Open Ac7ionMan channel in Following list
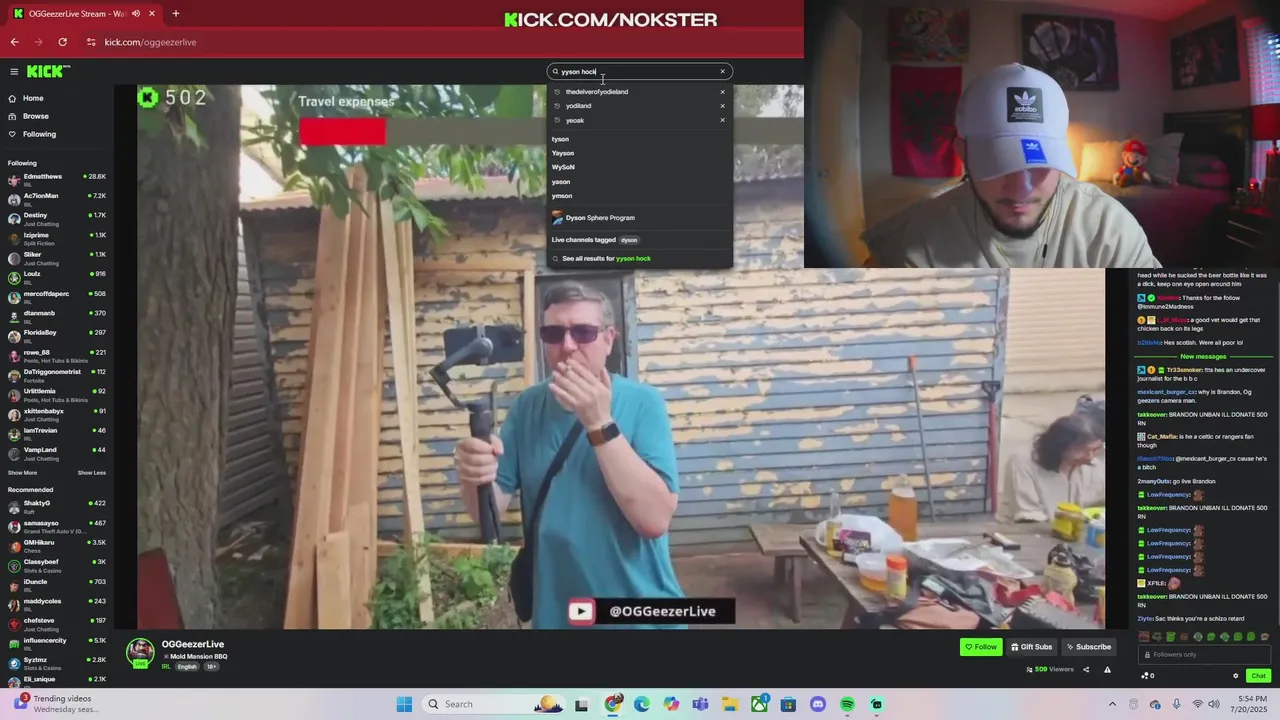The image size is (1280, 720). click(x=57, y=198)
